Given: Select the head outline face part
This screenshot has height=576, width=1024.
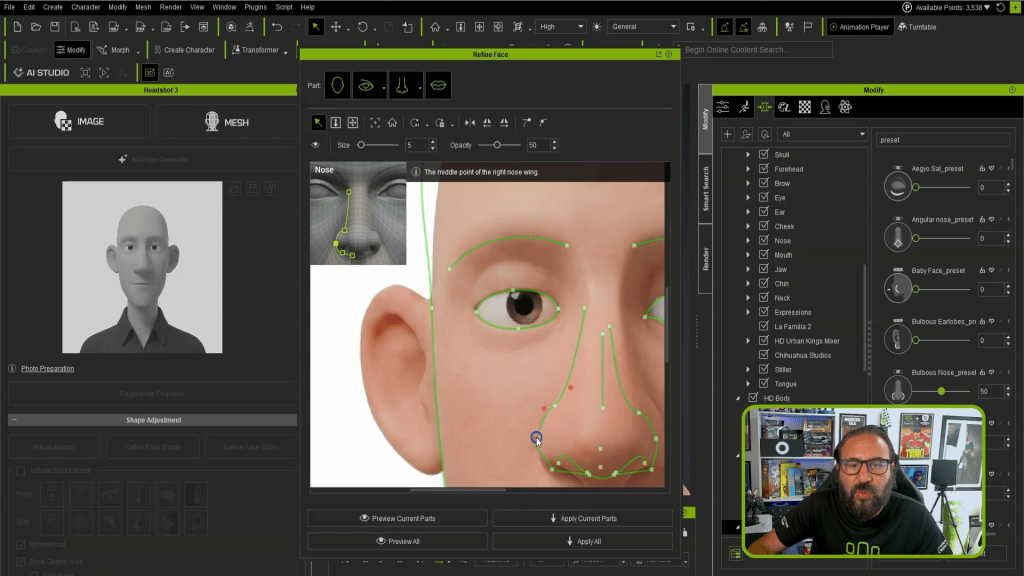Looking at the screenshot, I should click(338, 86).
